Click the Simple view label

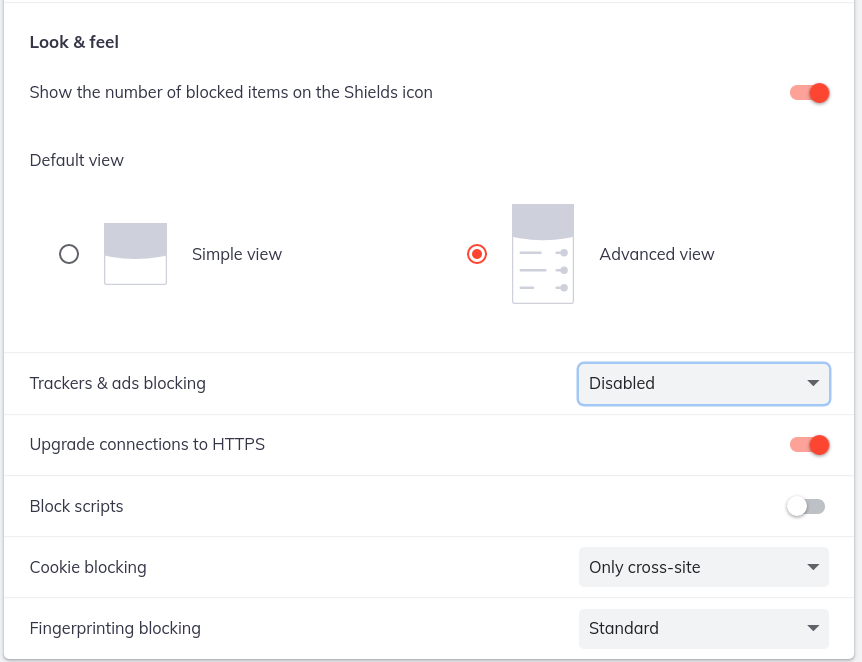click(237, 255)
